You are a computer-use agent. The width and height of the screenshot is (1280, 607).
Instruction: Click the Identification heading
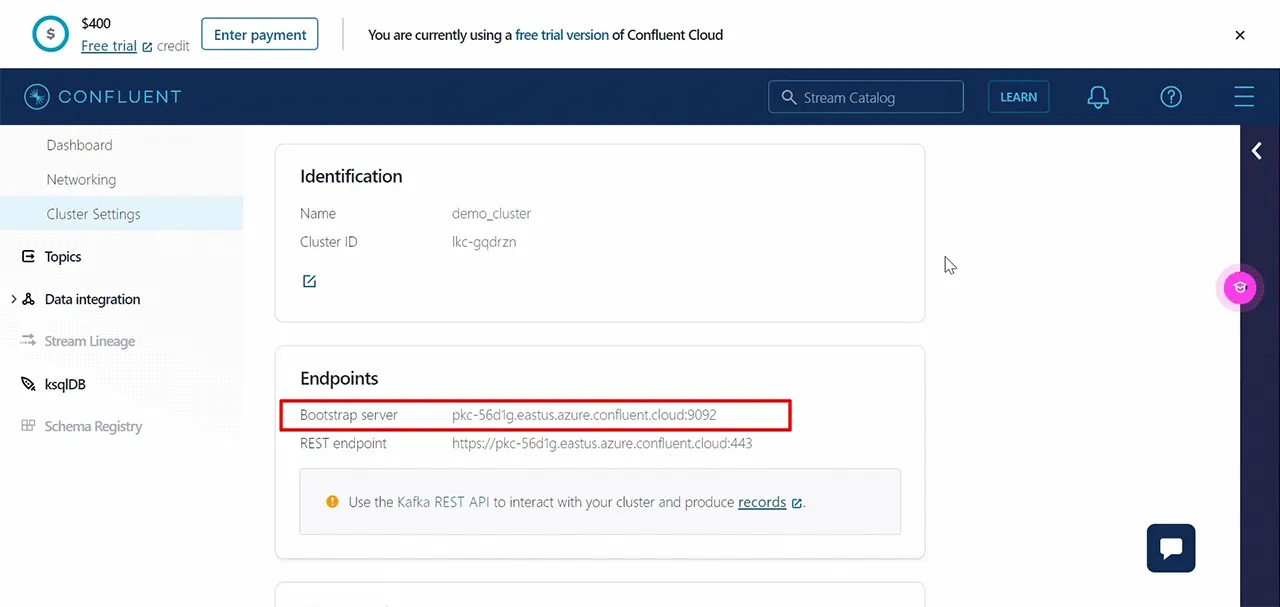(x=351, y=176)
